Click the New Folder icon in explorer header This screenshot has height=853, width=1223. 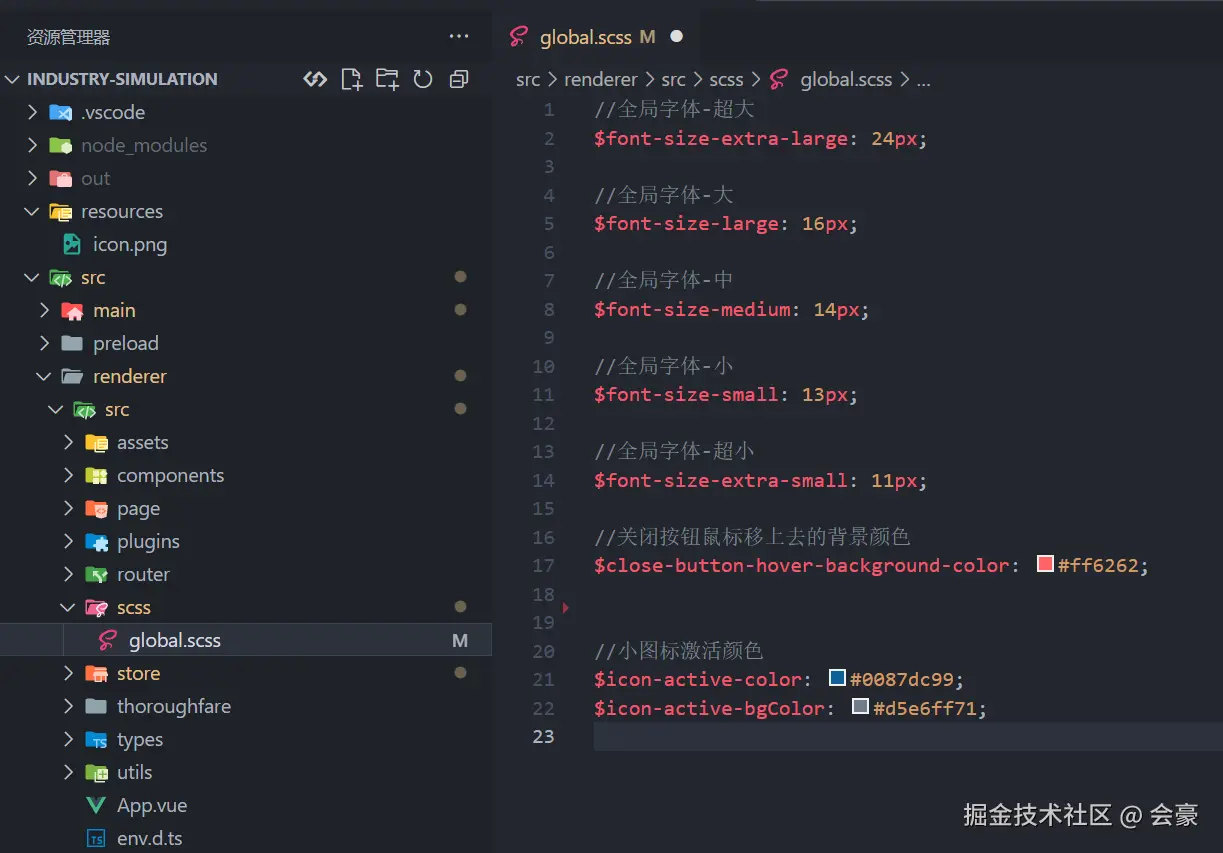tap(387, 79)
